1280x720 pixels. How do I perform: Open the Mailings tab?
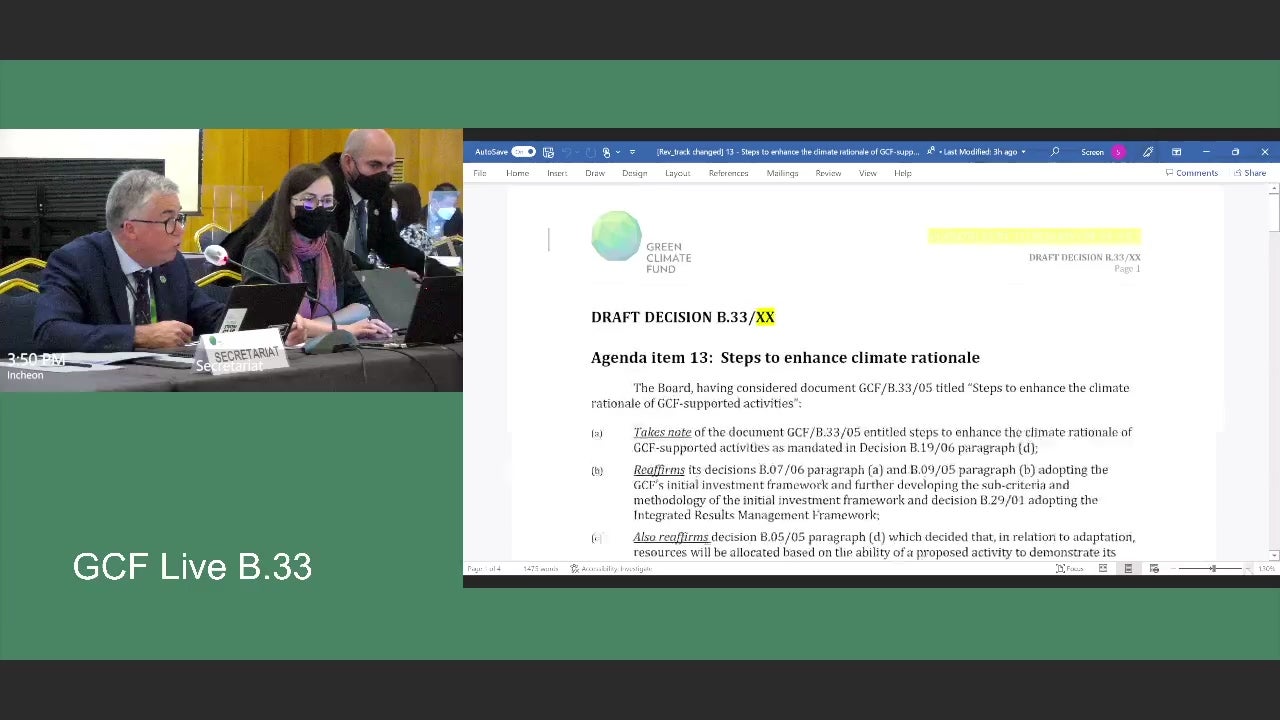[782, 173]
